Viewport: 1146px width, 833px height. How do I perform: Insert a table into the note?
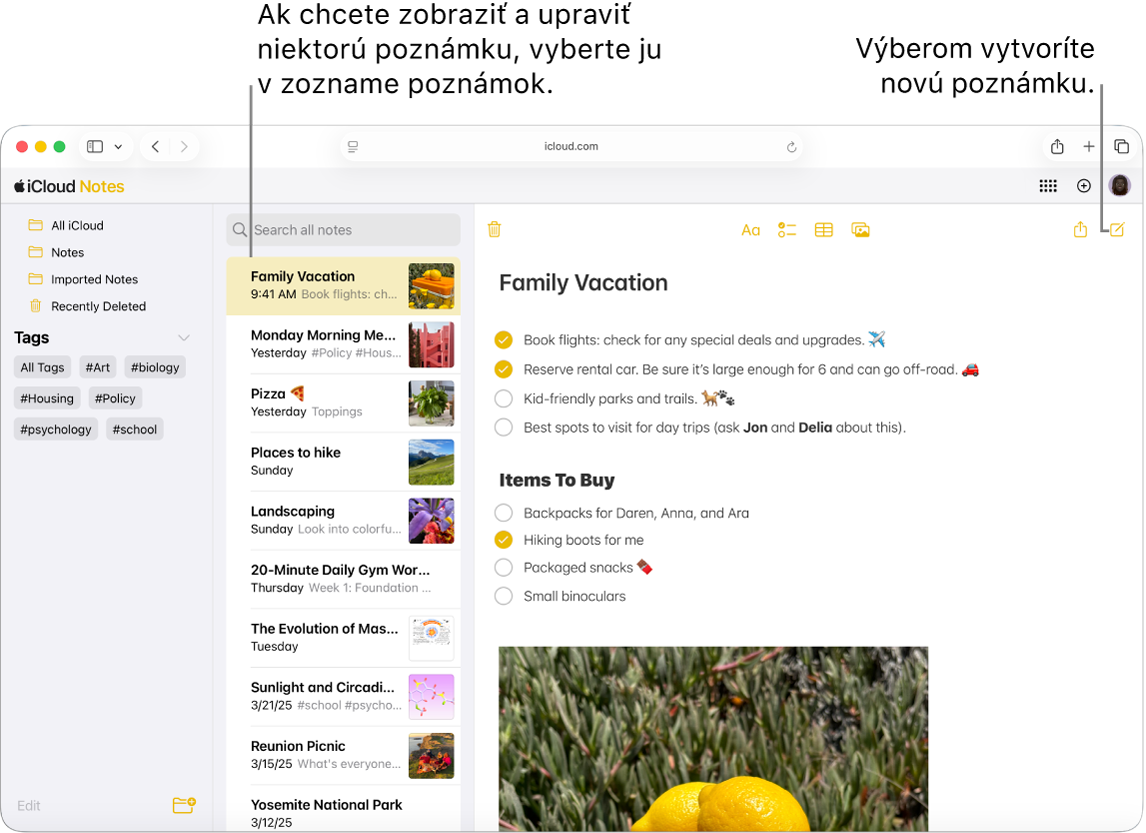click(x=823, y=230)
